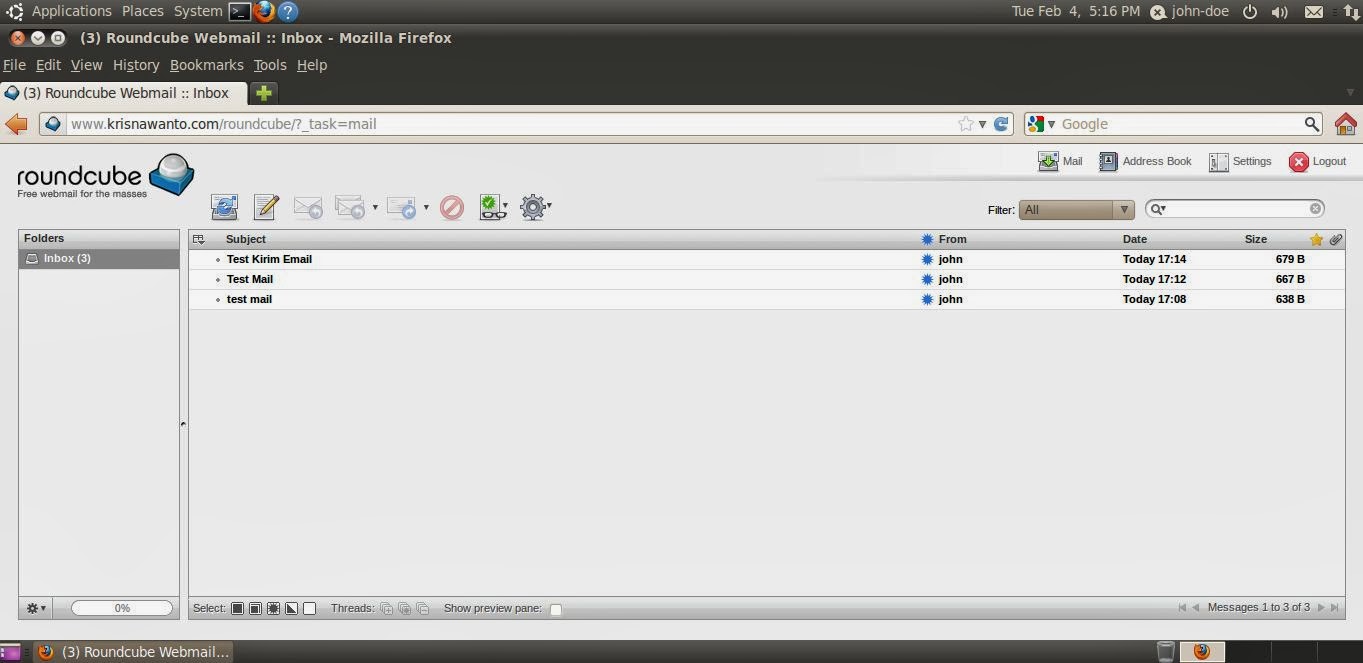Screen dimensions: 1363x663
Task: Click Expand all threads icon
Action: (386, 608)
